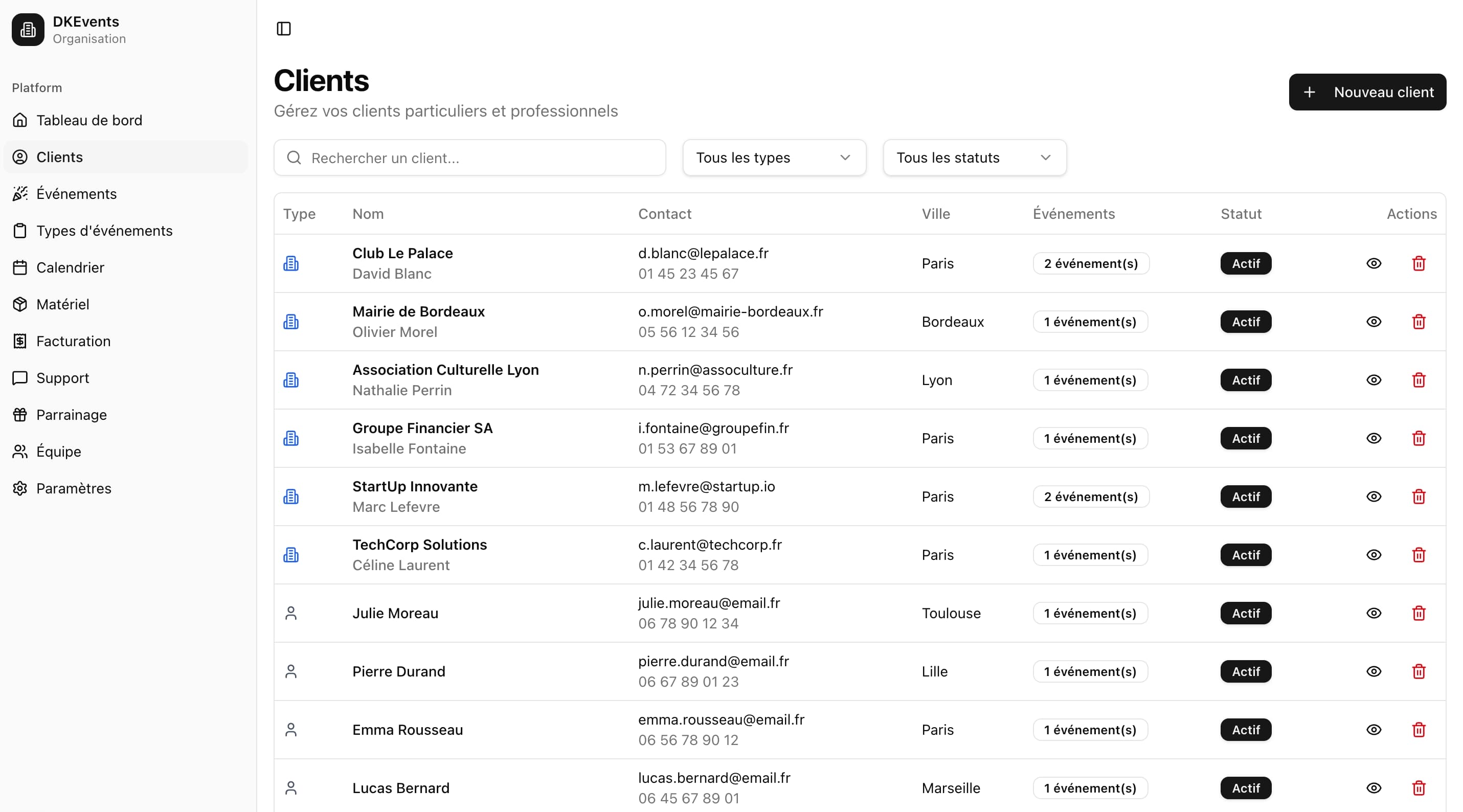Open Types d'événements from the sidebar
This screenshot has width=1463, height=812.
tap(104, 231)
